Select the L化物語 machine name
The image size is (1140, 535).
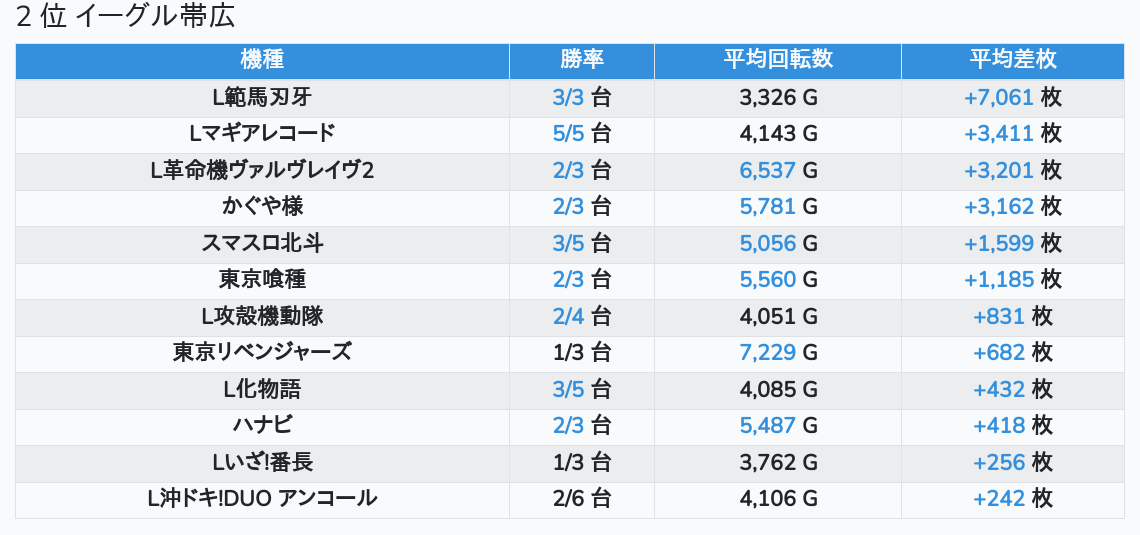tap(262, 389)
